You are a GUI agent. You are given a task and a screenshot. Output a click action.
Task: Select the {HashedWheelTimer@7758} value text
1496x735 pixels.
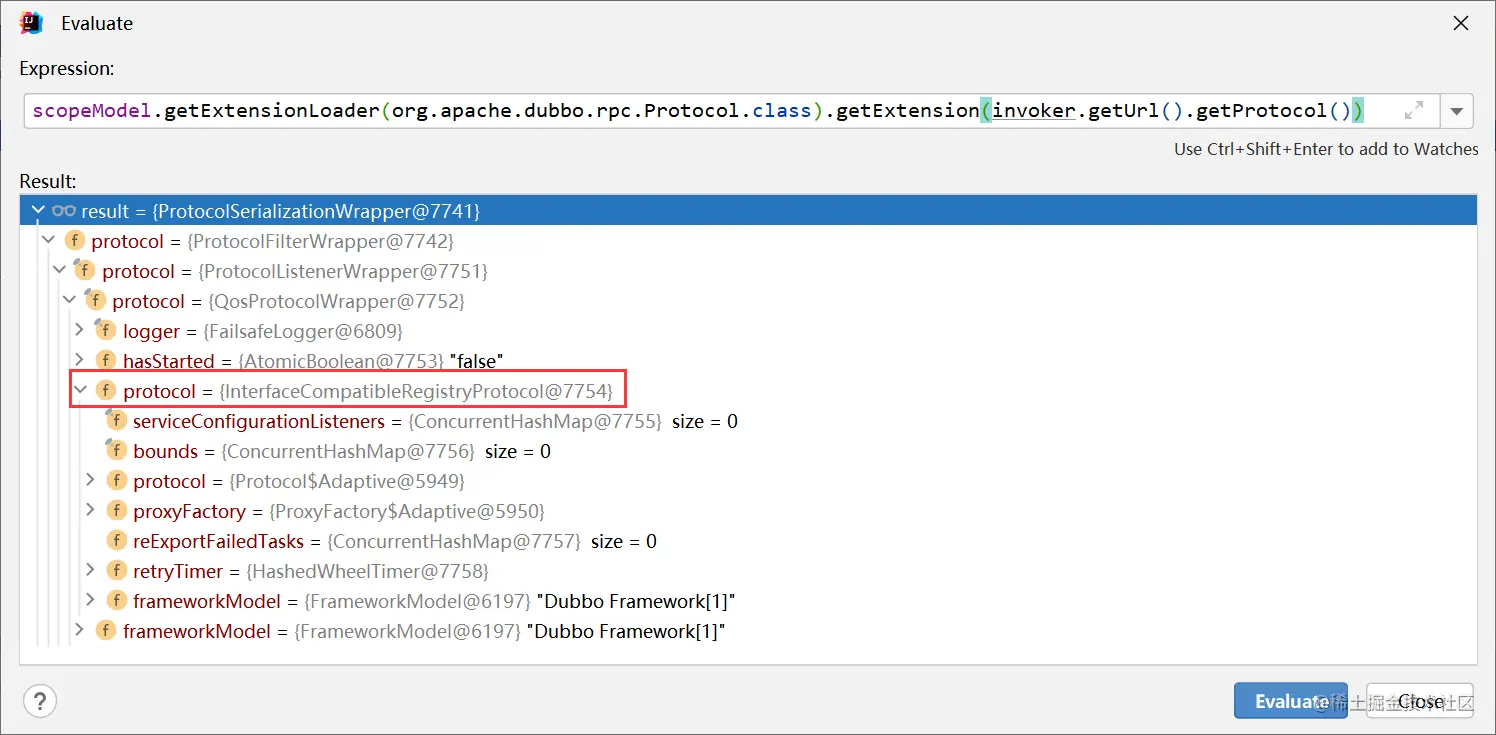(368, 571)
